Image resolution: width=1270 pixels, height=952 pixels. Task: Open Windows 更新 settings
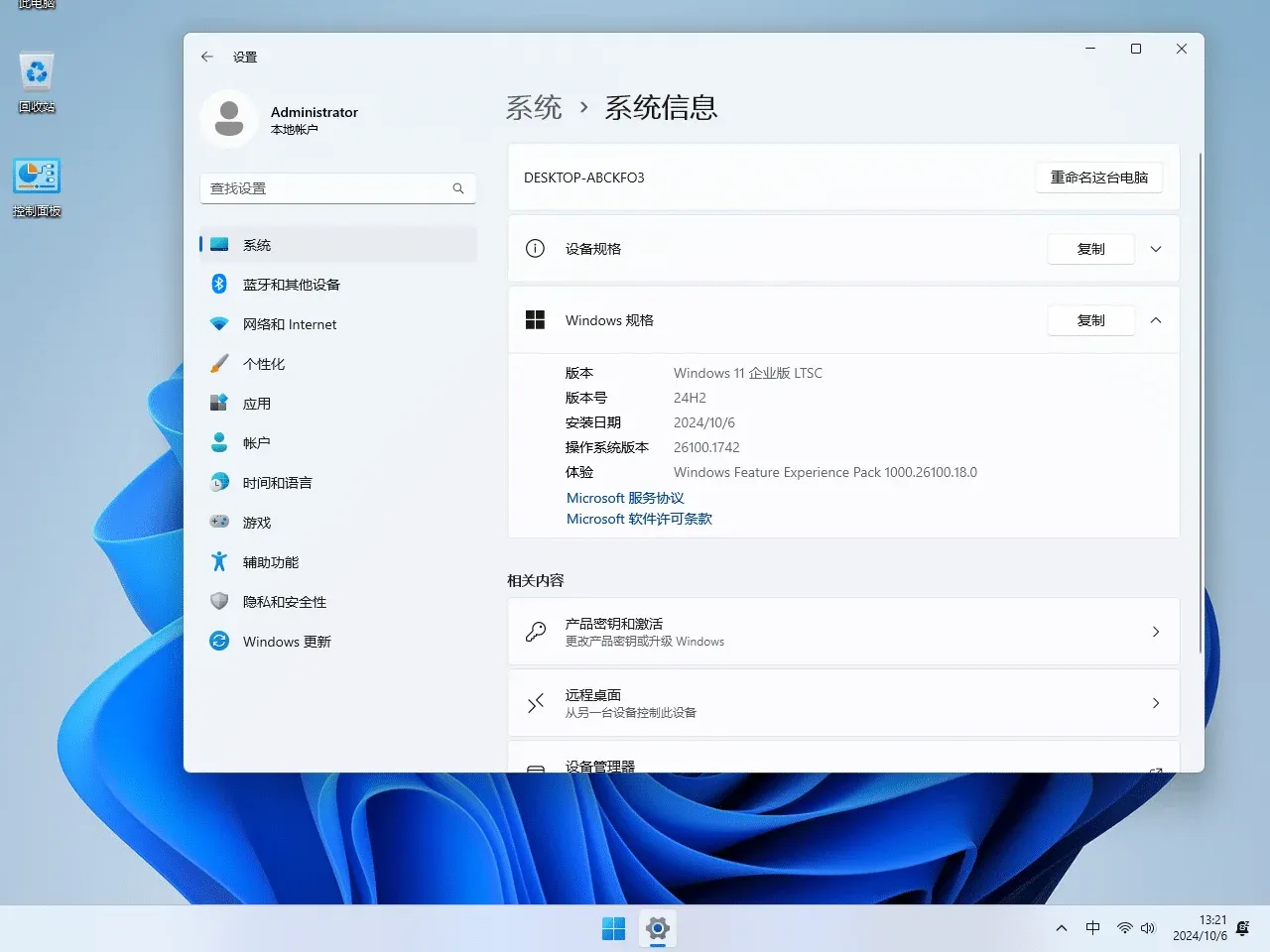point(286,641)
